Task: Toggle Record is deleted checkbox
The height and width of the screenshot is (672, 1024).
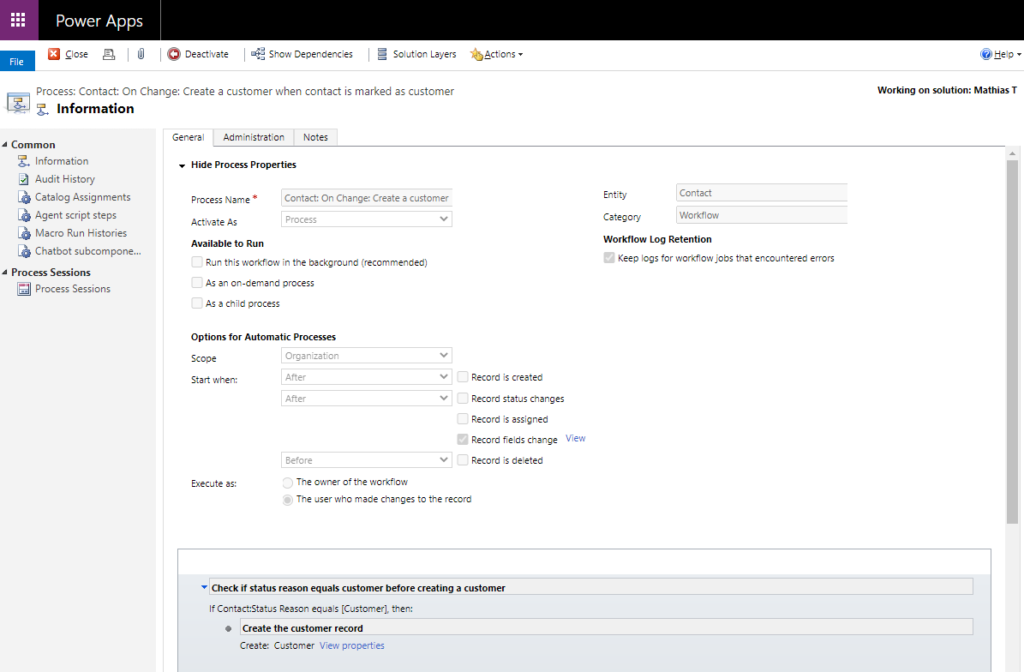Action: pyautogui.click(x=462, y=460)
